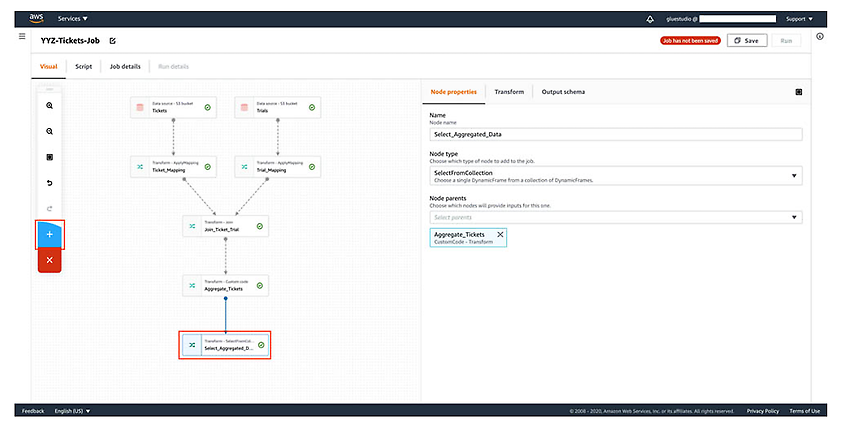
Task: Open the Privacy Policy link
Action: (x=762, y=411)
